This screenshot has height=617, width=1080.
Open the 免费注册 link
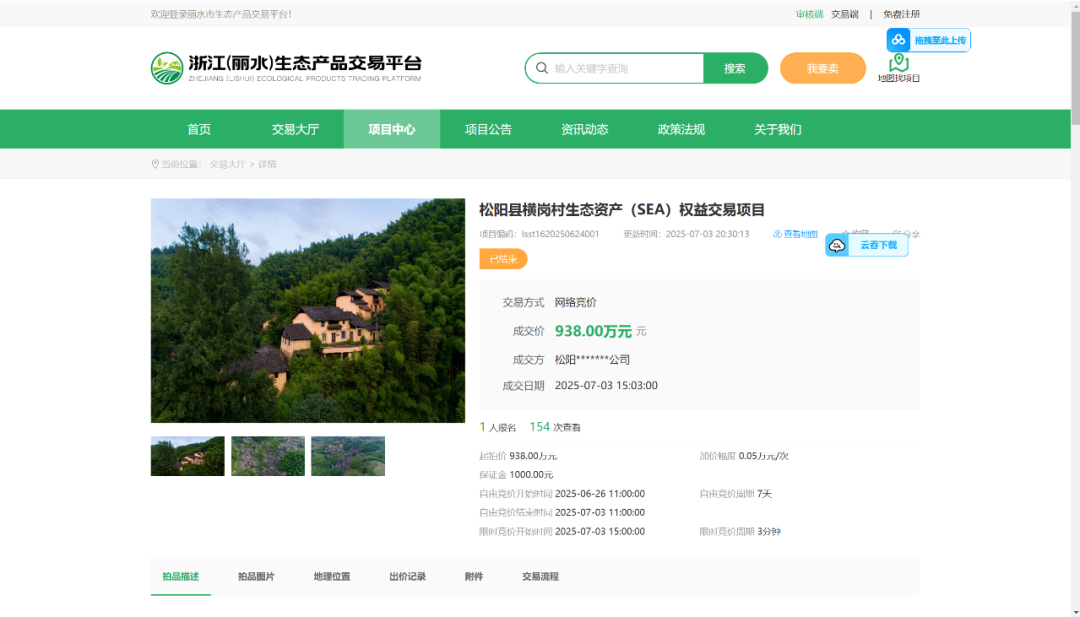pyautogui.click(x=901, y=14)
